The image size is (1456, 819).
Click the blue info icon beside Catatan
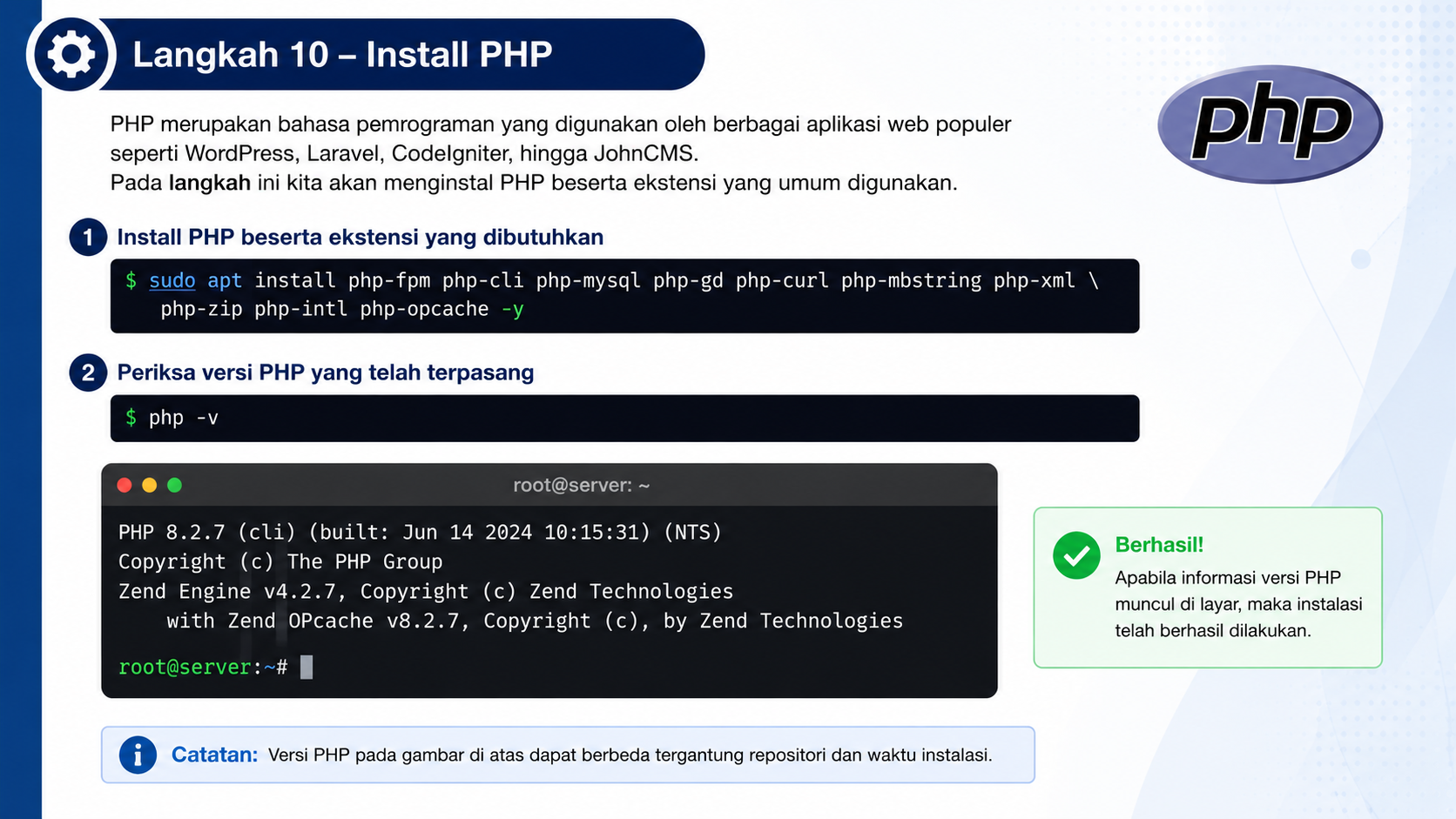(x=138, y=755)
